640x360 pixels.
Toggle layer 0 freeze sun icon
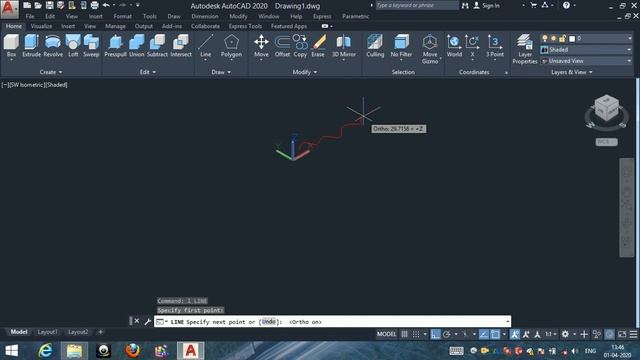tap(553, 38)
